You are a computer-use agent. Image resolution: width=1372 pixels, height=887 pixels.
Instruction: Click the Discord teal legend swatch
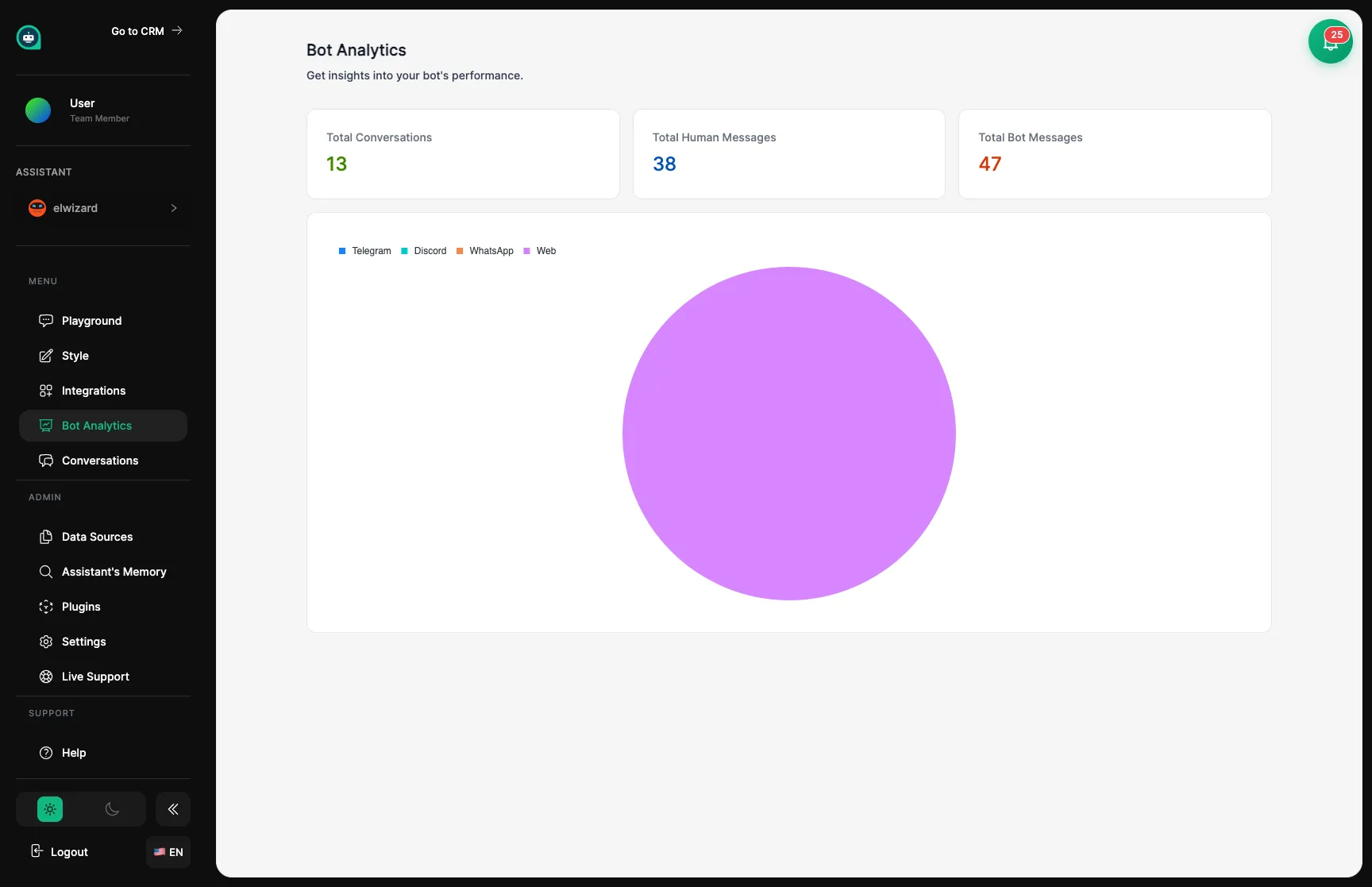pyautogui.click(x=404, y=251)
